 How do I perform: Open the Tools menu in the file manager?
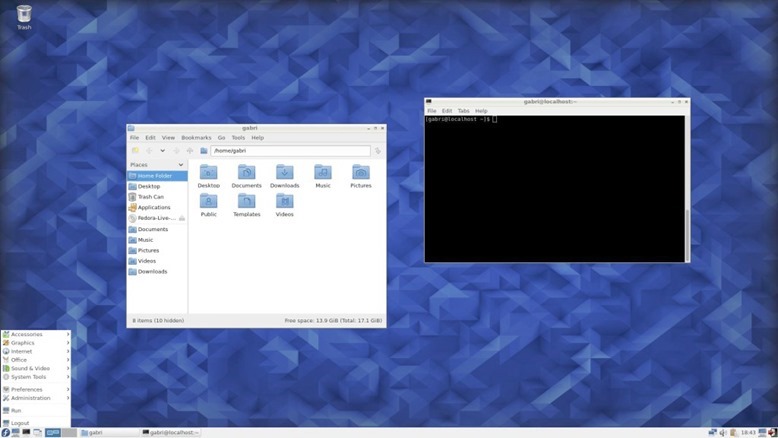pos(238,137)
